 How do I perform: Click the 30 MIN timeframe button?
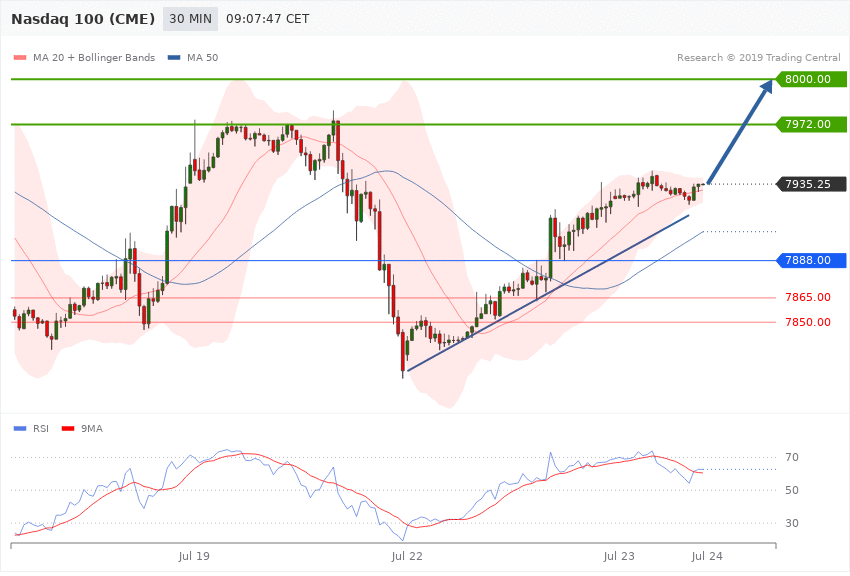(x=190, y=19)
